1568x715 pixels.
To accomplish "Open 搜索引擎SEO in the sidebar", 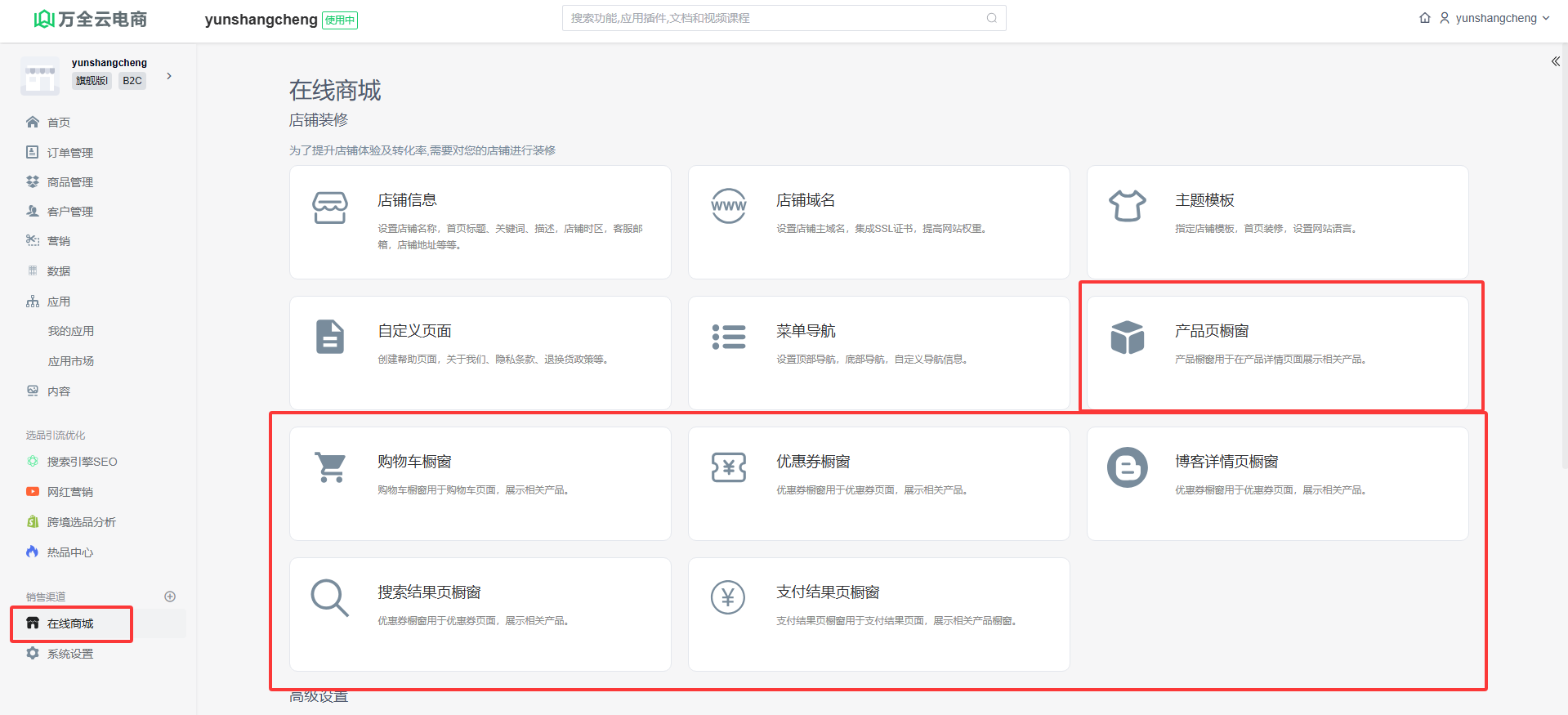I will click(x=82, y=462).
